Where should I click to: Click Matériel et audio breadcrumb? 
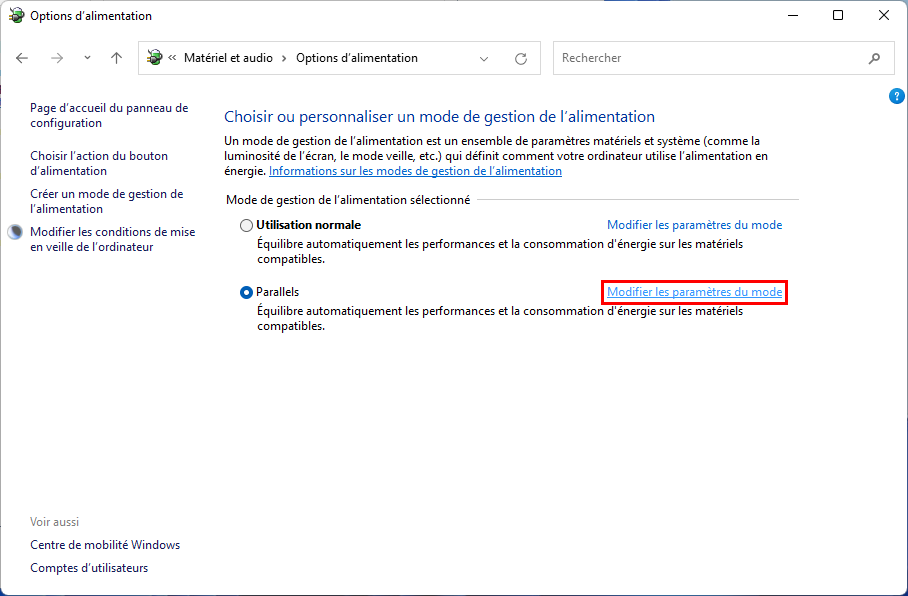coord(228,58)
